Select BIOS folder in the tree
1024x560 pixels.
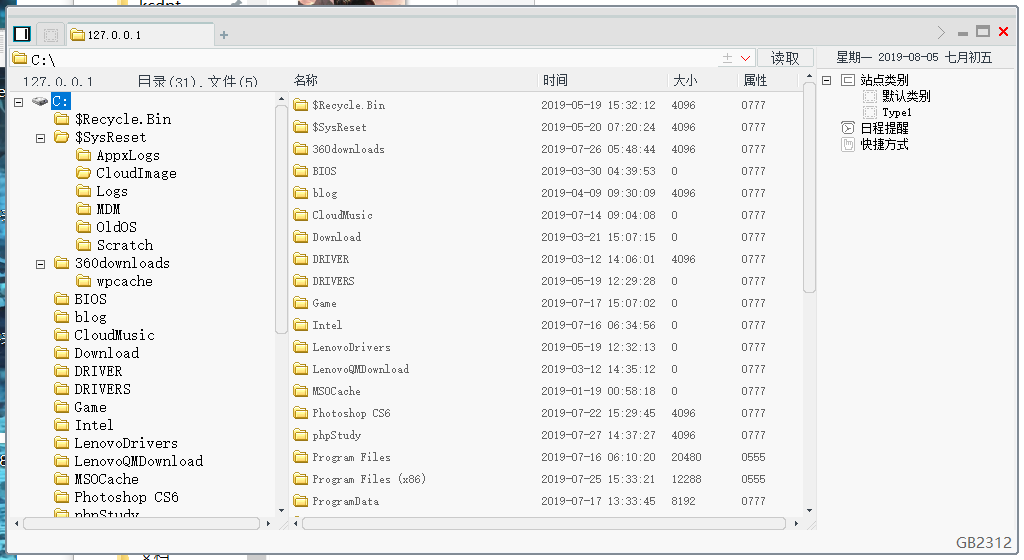coord(90,299)
